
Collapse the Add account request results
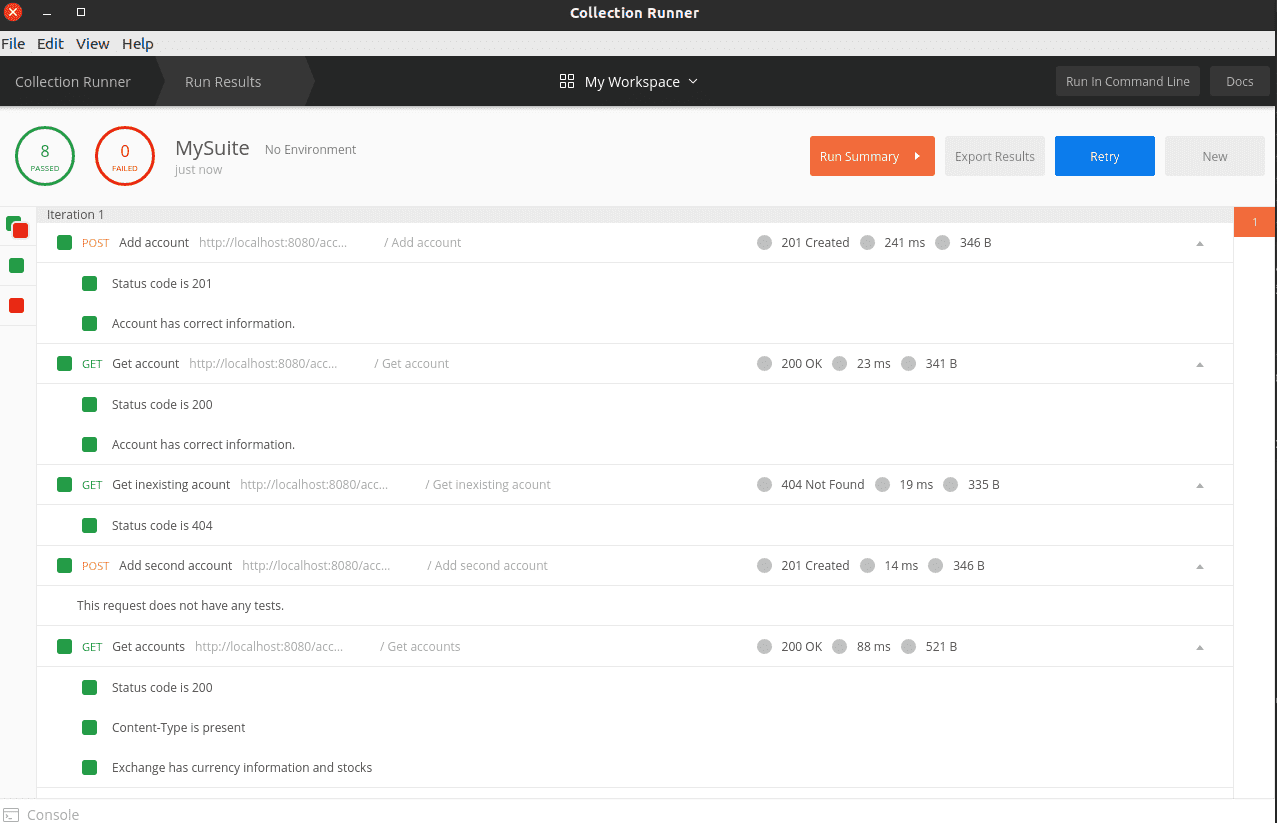(x=1200, y=243)
